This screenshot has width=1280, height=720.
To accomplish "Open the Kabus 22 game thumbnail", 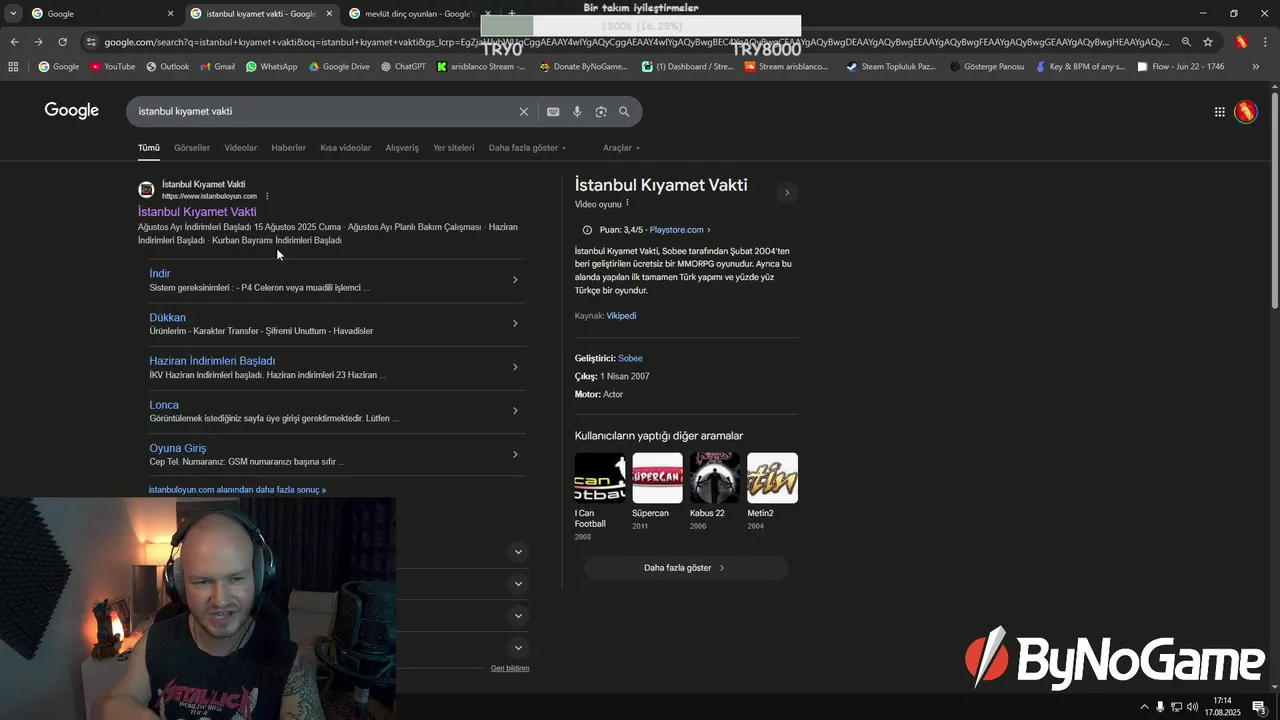I will (x=715, y=478).
